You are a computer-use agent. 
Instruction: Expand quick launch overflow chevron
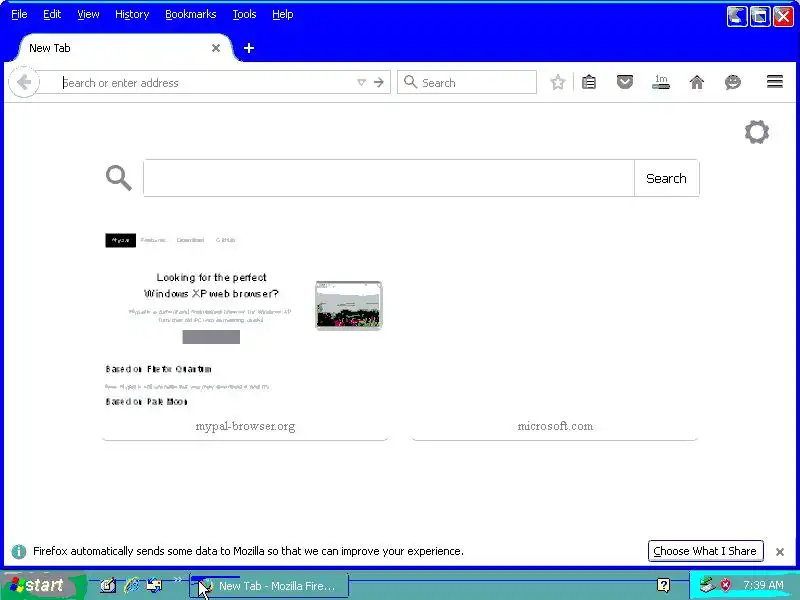point(177,580)
